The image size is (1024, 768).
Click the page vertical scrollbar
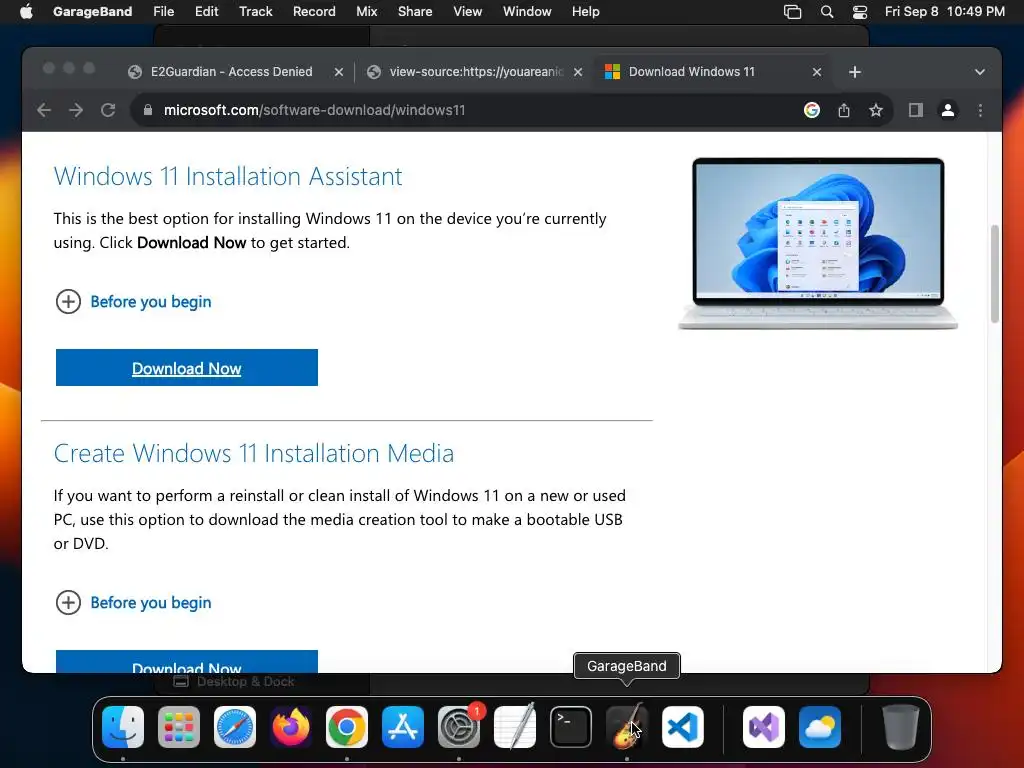995,274
